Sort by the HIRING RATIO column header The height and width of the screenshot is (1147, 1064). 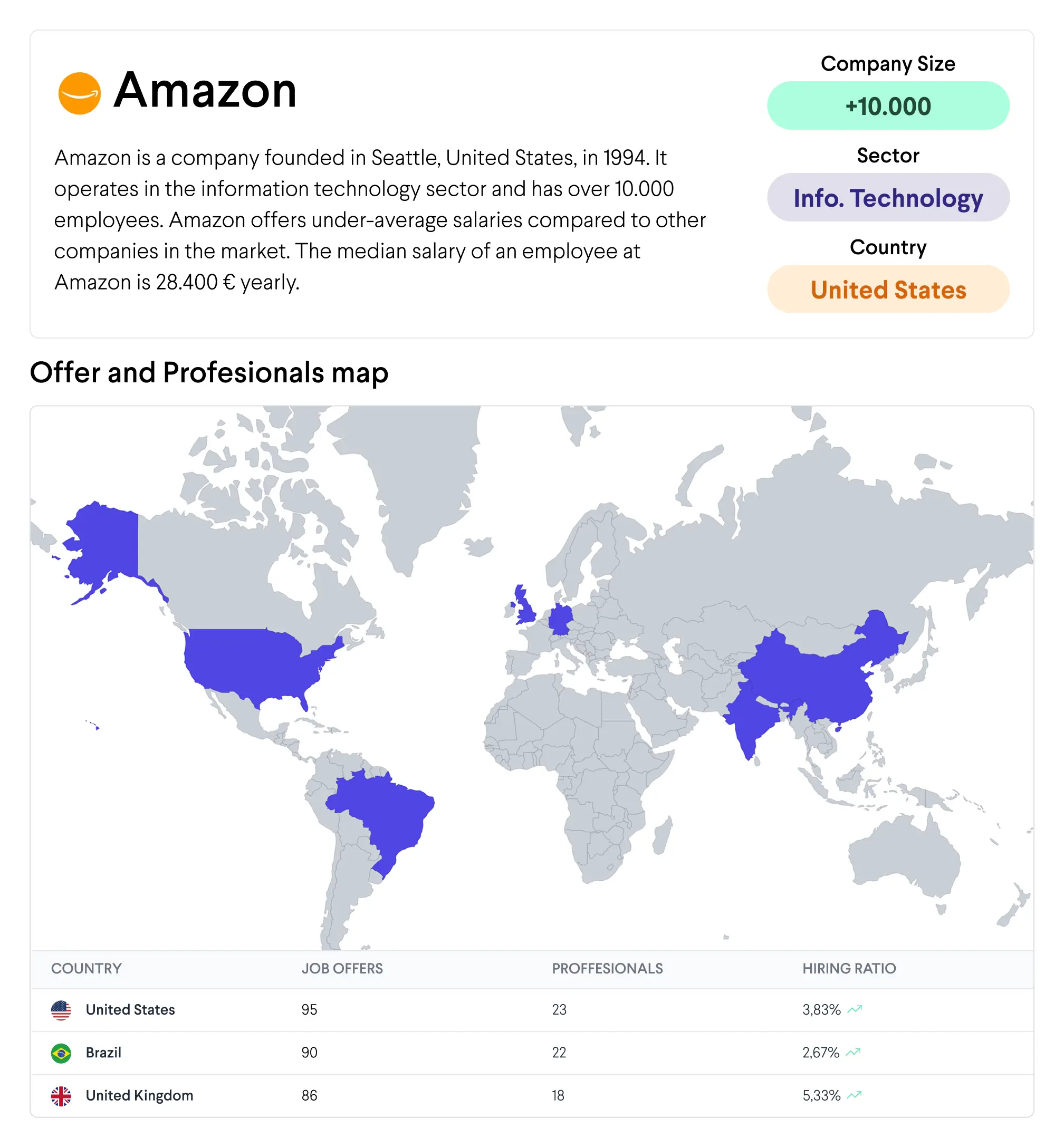[849, 969]
